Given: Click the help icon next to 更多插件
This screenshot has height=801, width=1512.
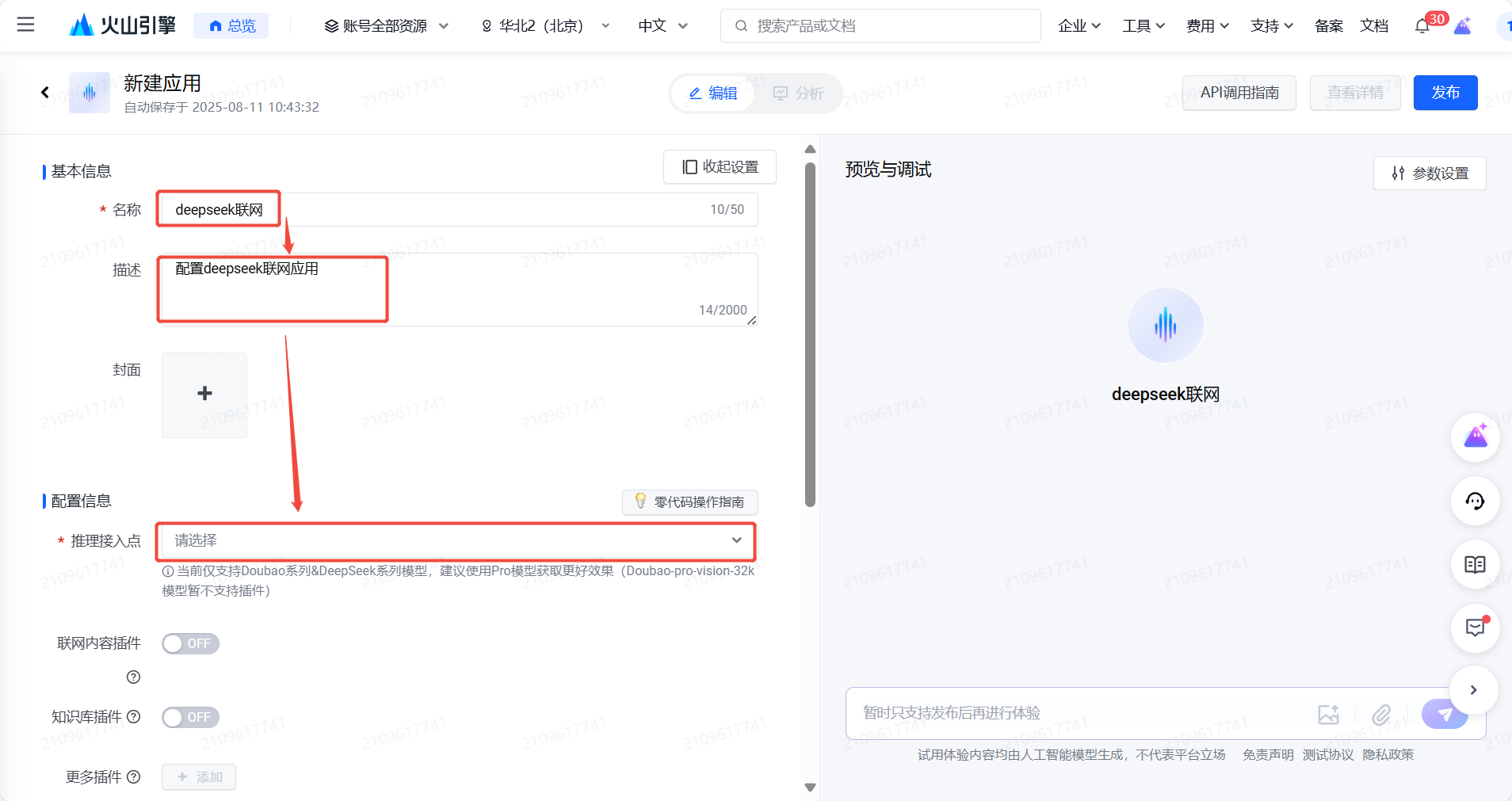Looking at the screenshot, I should (133, 776).
